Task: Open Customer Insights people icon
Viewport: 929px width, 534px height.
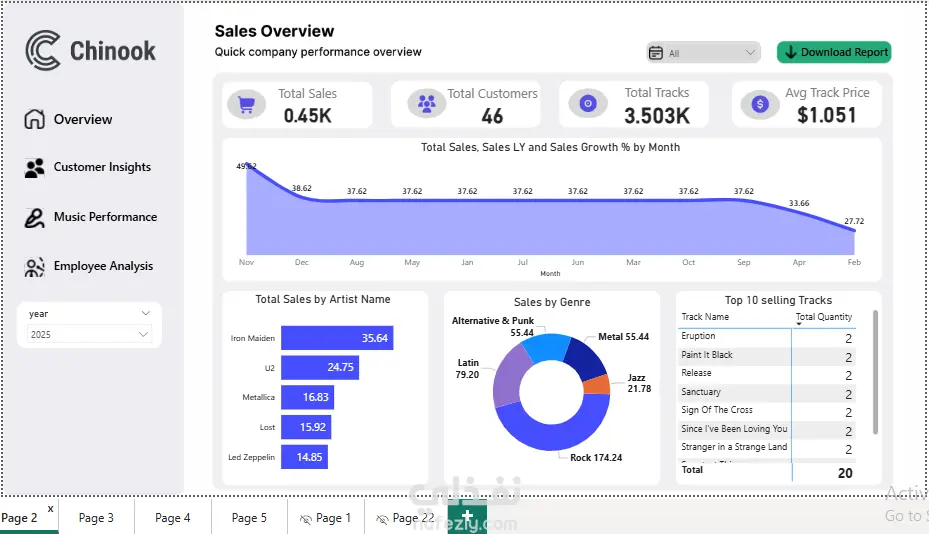Action: [34, 168]
